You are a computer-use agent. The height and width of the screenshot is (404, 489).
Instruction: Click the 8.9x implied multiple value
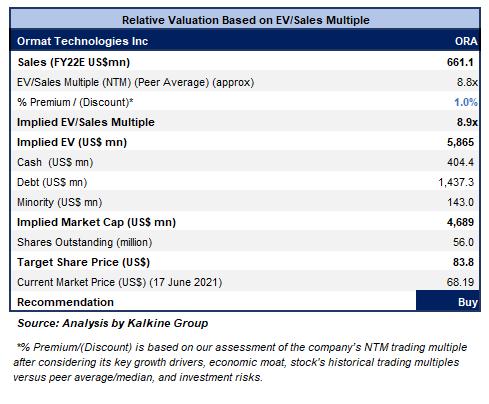click(467, 122)
